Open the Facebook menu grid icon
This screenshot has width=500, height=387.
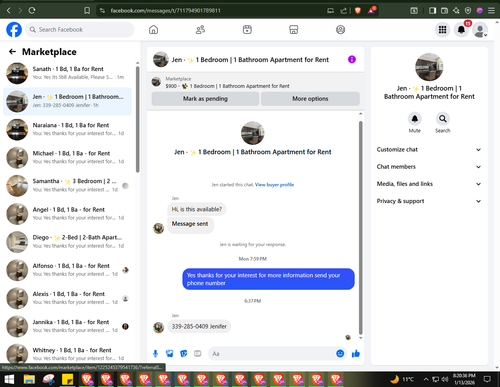click(442, 30)
